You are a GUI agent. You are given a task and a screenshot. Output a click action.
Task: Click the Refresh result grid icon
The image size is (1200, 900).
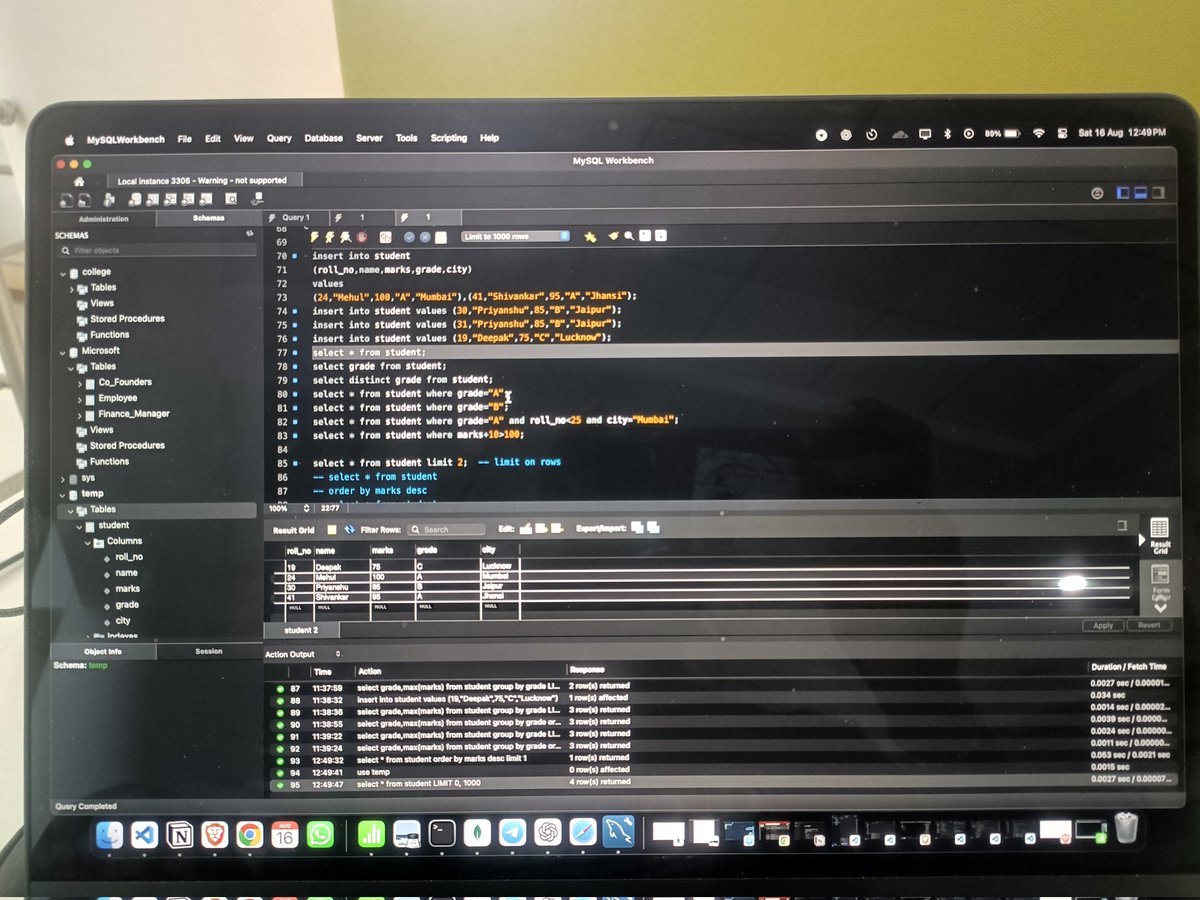[x=348, y=529]
